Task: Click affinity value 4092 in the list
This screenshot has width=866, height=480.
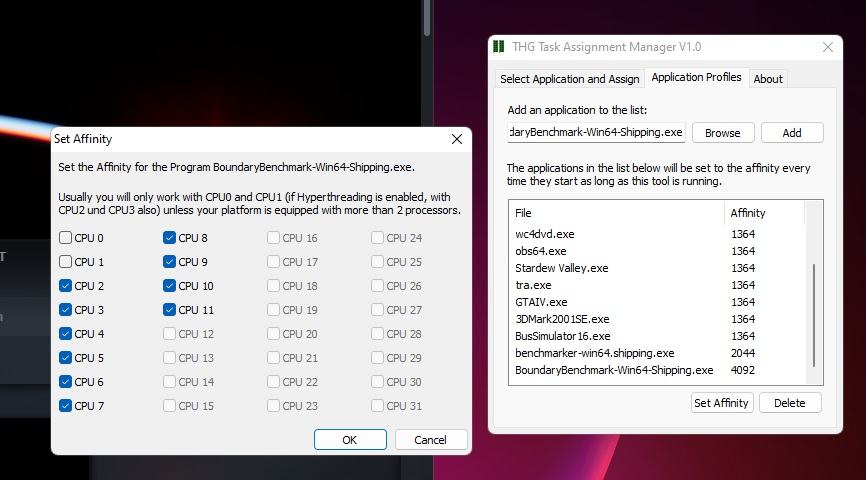Action: [743, 370]
